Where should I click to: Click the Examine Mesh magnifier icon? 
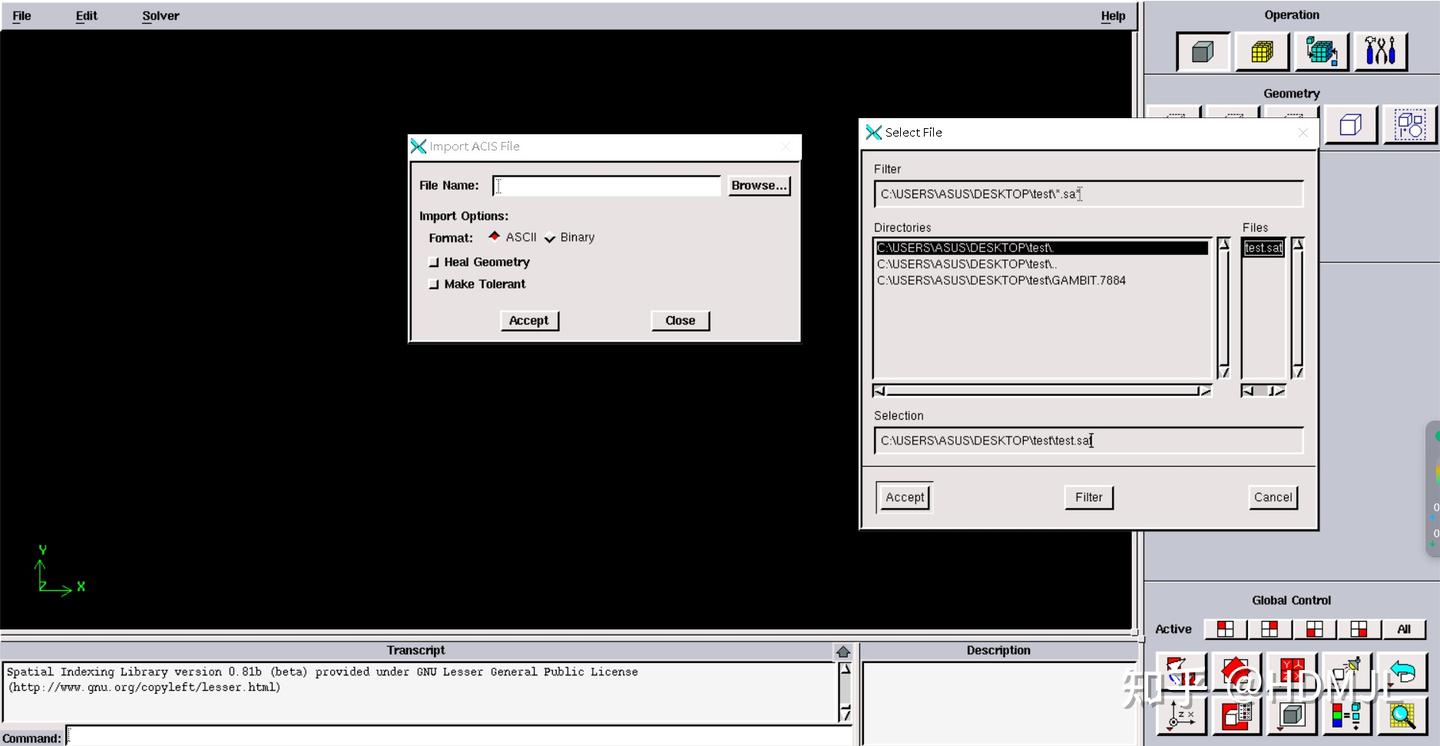[1403, 715]
